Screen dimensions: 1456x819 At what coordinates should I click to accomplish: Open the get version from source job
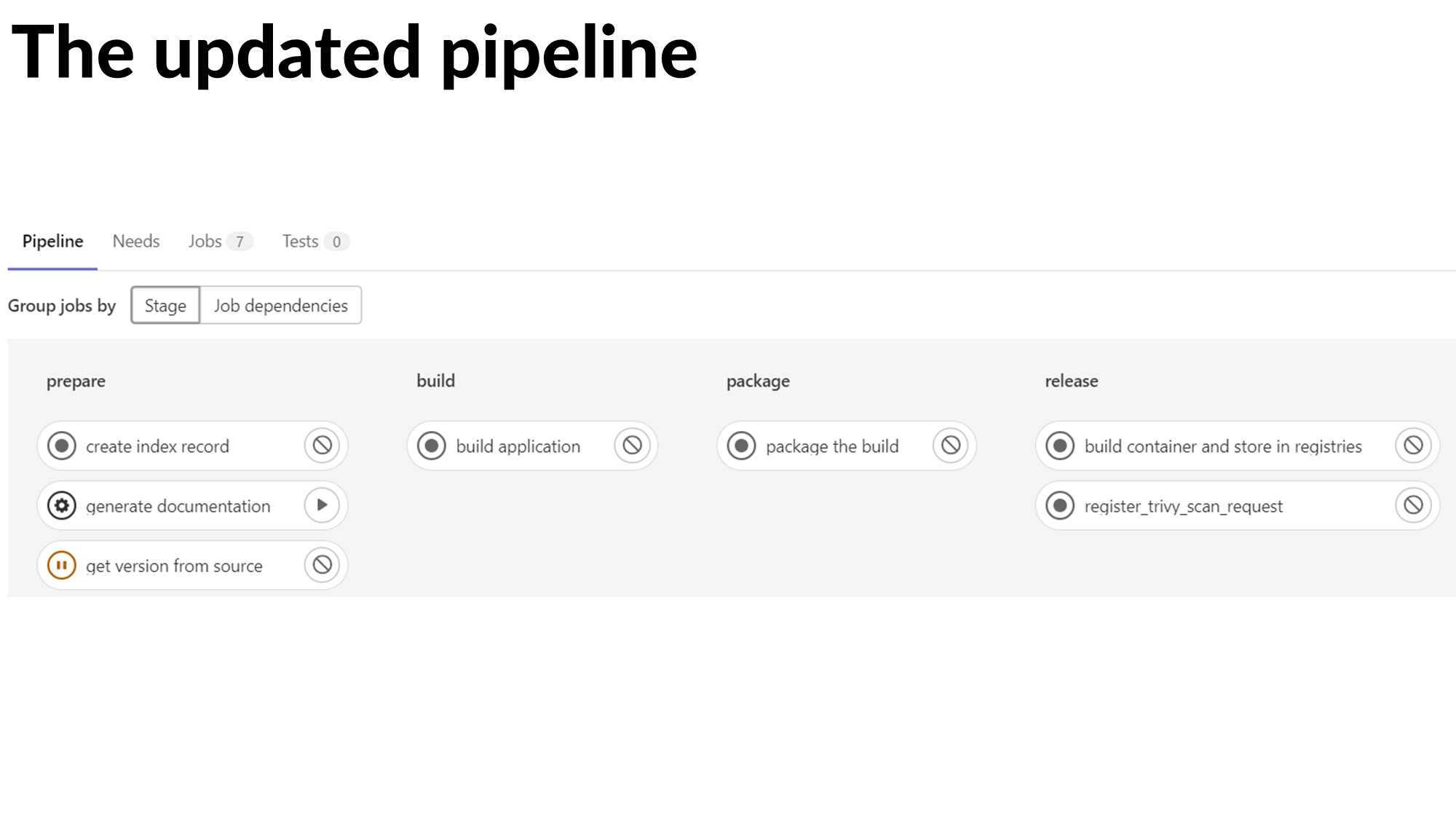[x=174, y=566]
